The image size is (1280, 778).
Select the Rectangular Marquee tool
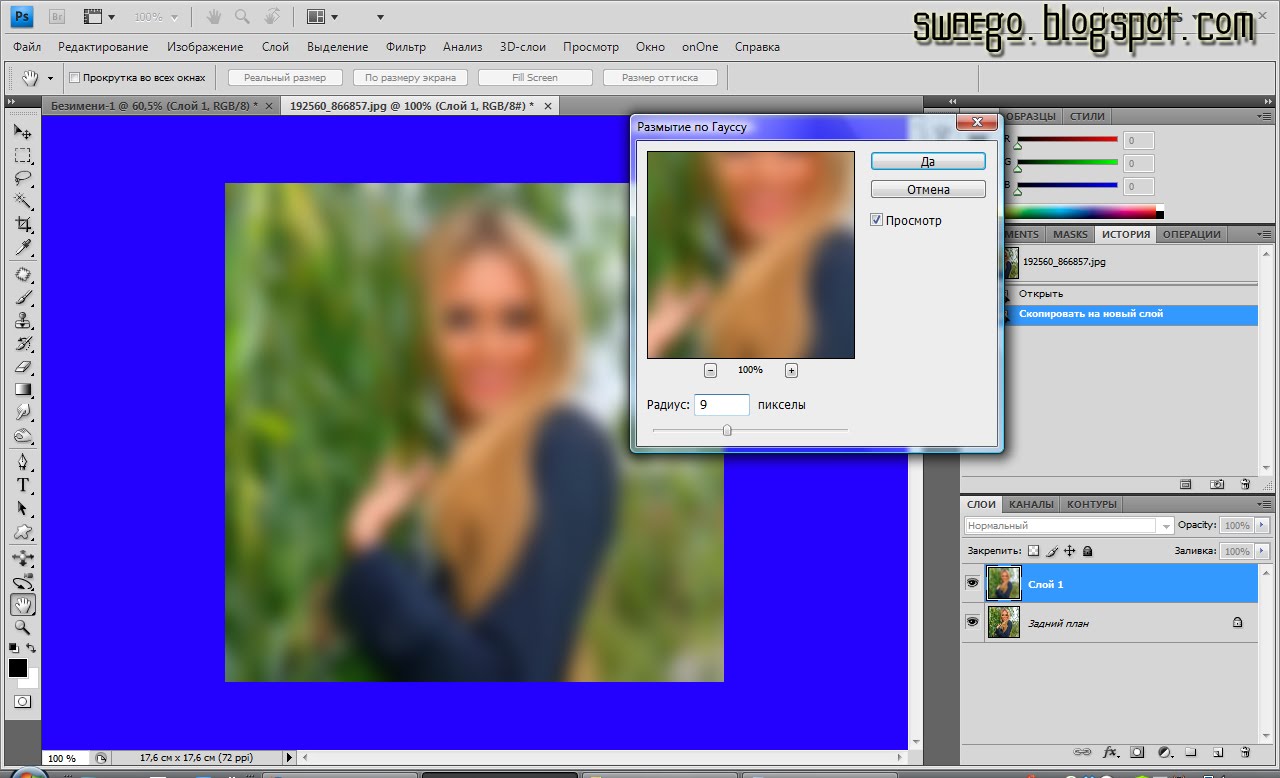(22, 155)
